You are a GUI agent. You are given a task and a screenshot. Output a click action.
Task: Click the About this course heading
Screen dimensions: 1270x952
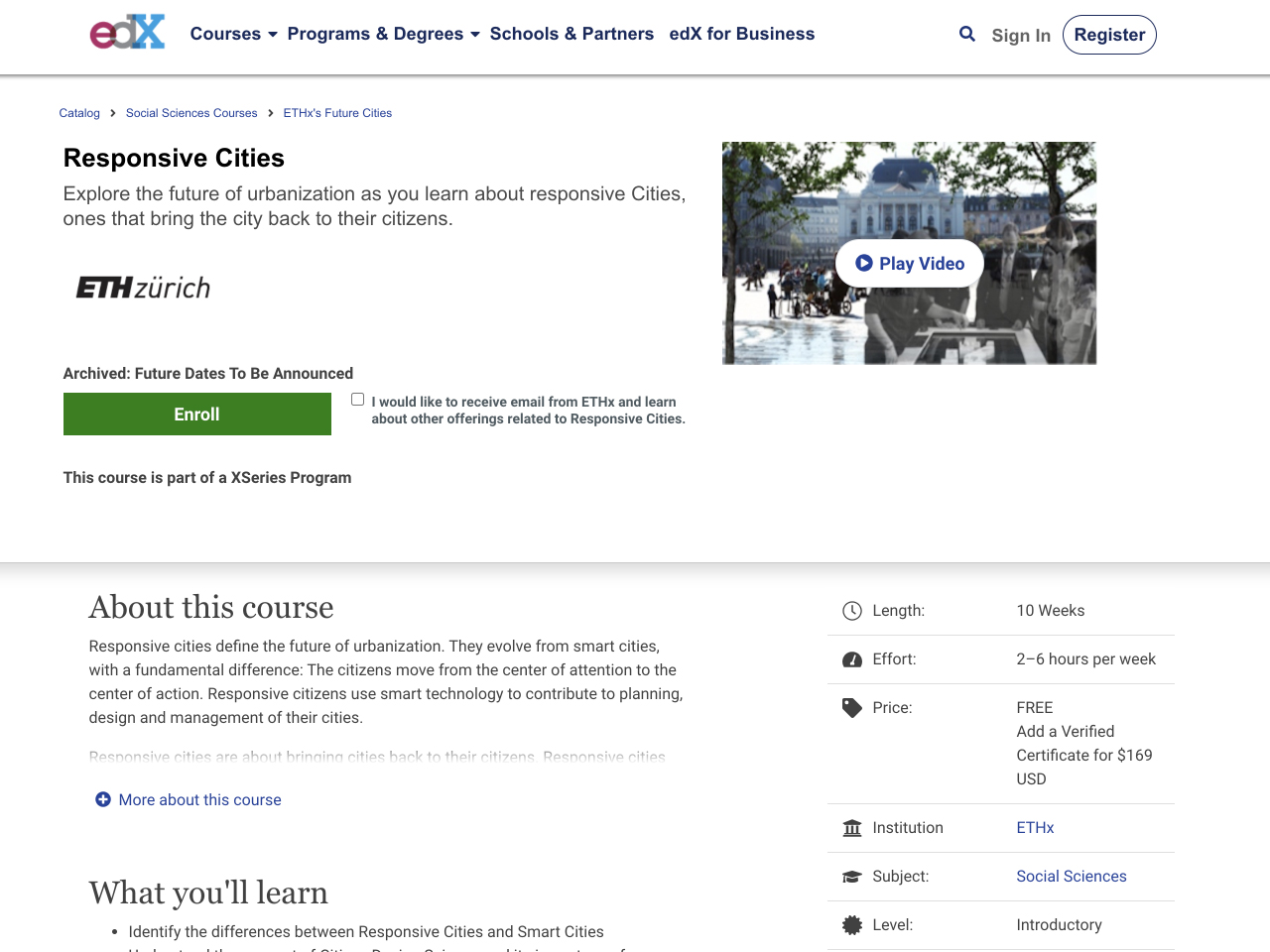(x=211, y=607)
